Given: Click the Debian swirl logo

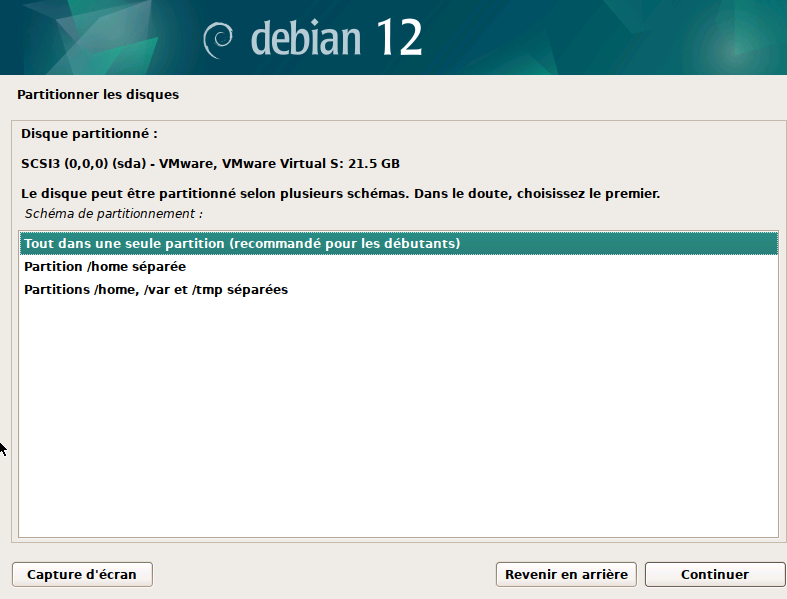Looking at the screenshot, I should pos(218,40).
